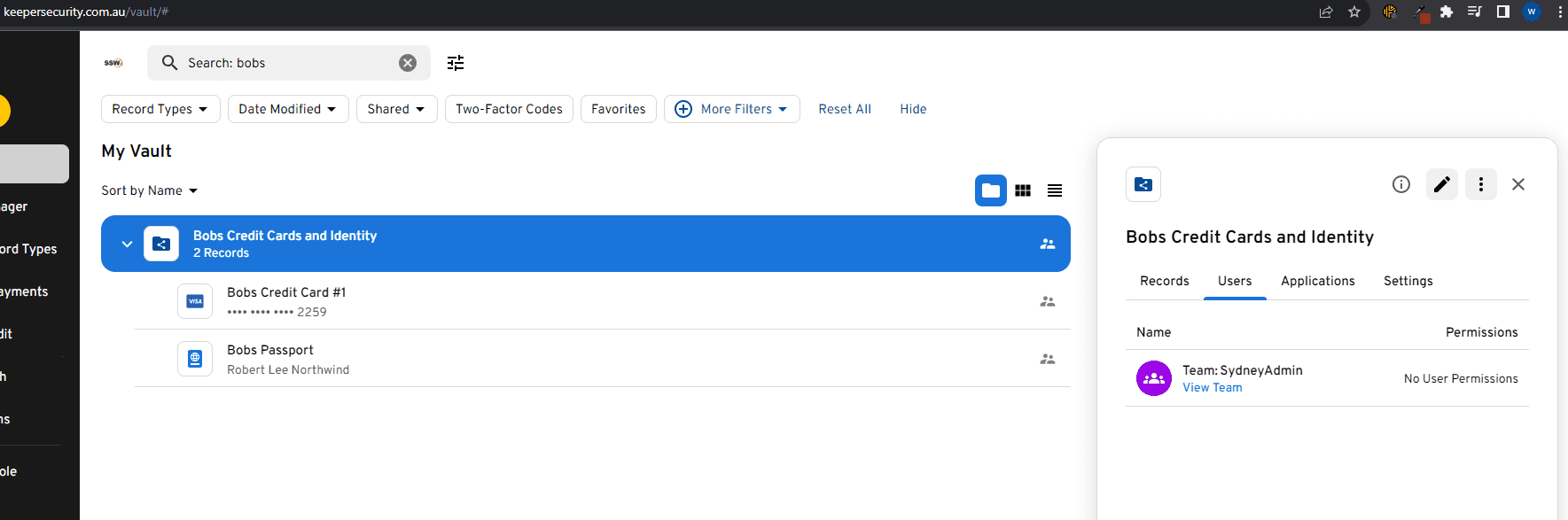Open the Sort by Name dropdown
Screen dimensions: 1568x520
click(149, 190)
